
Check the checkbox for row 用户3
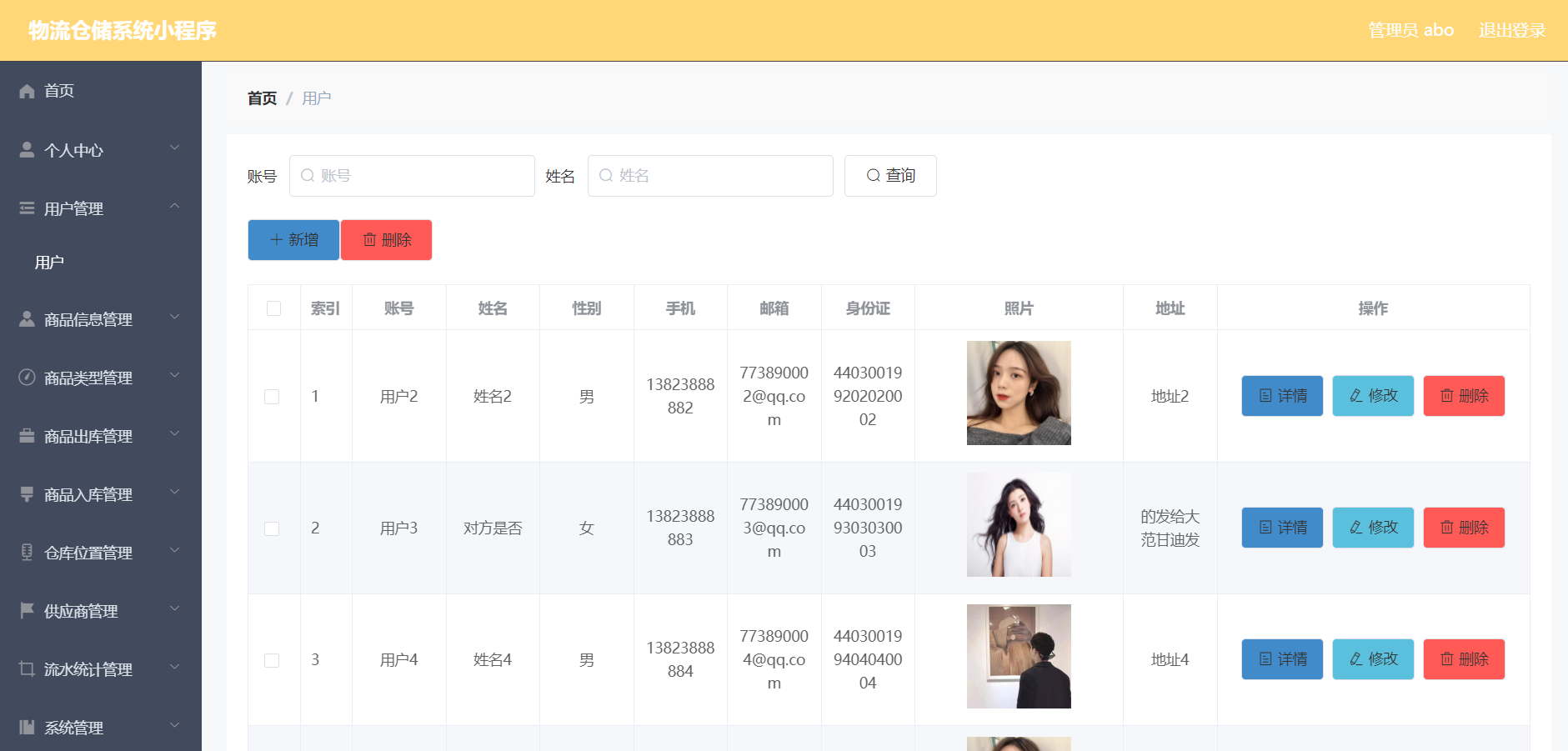point(272,528)
